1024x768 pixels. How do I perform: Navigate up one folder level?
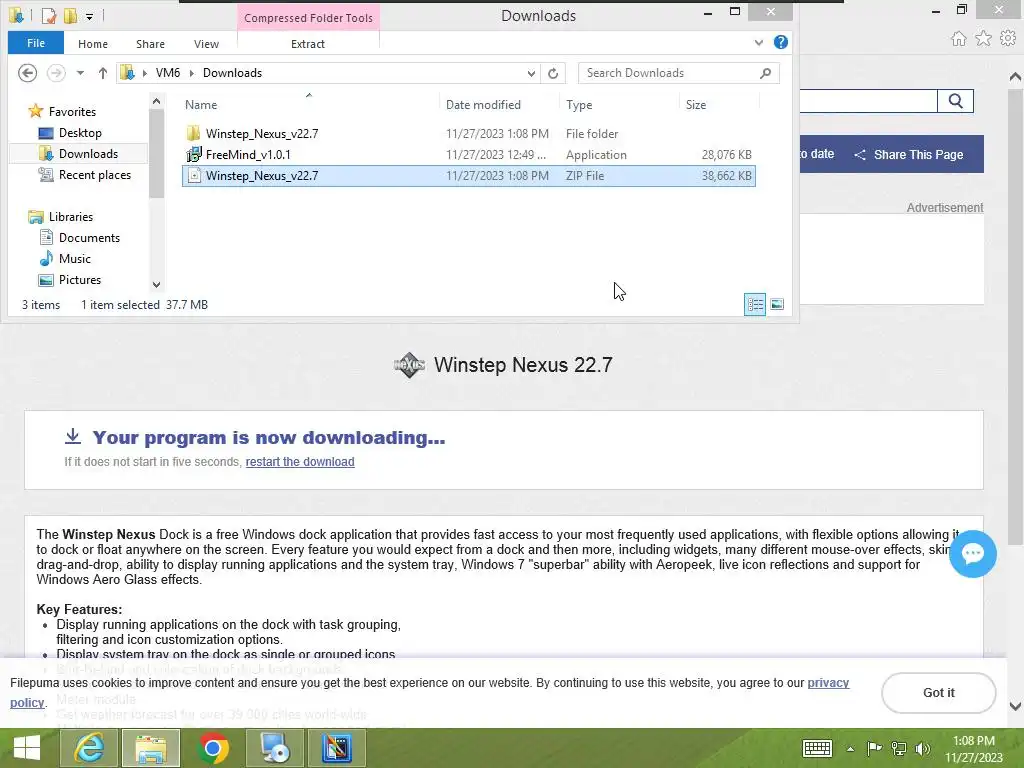click(x=103, y=73)
